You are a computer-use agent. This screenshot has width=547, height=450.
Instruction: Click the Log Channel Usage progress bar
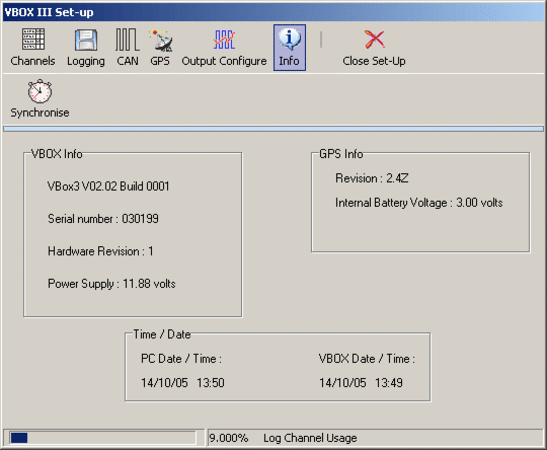point(103,438)
